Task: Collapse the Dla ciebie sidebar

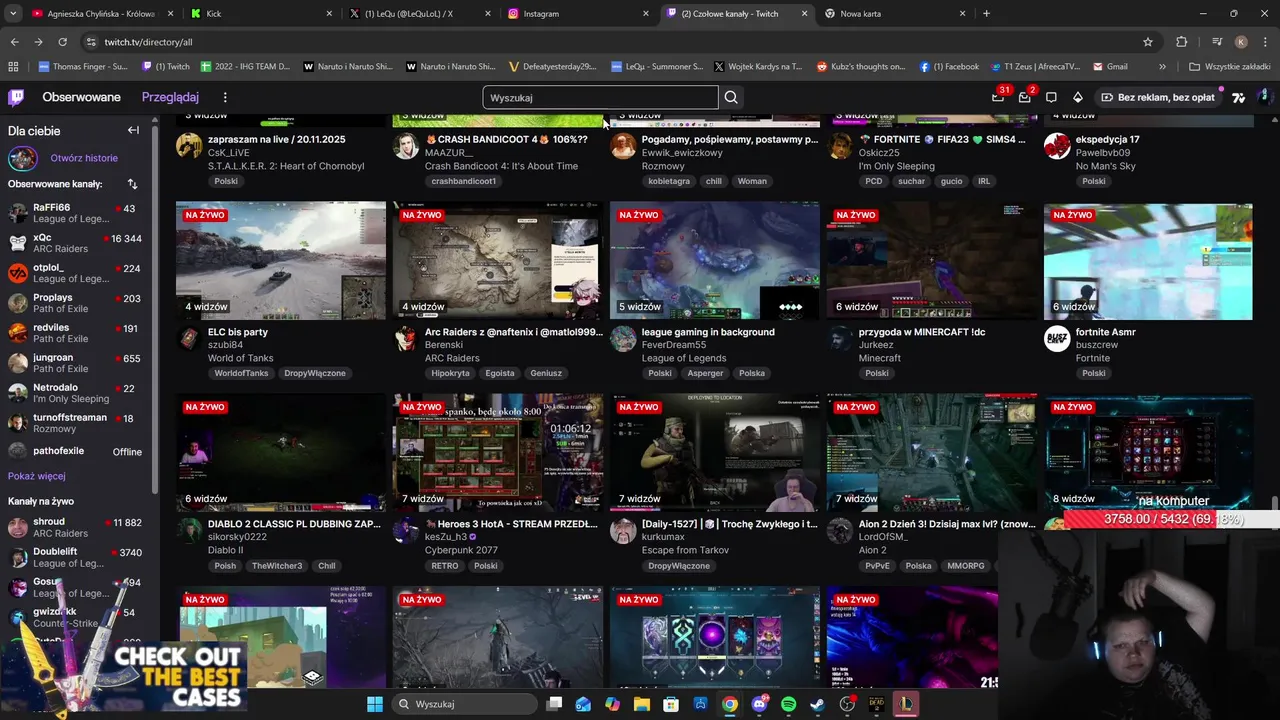Action: [x=133, y=130]
